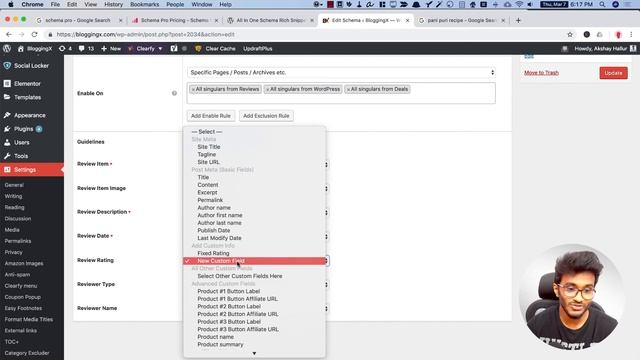Open the Review Item Image select arrow
Image resolution: width=640 pixels, height=360 pixels.
[326, 189]
